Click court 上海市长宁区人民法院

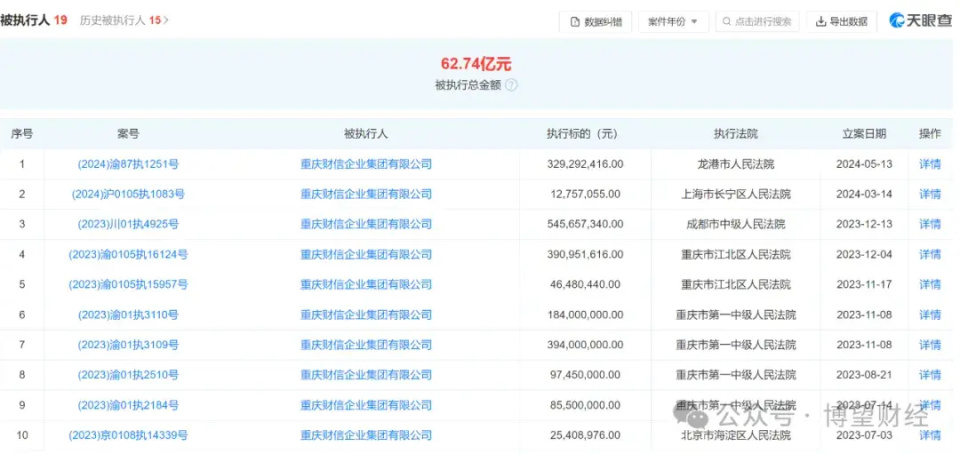pyautogui.click(x=735, y=194)
